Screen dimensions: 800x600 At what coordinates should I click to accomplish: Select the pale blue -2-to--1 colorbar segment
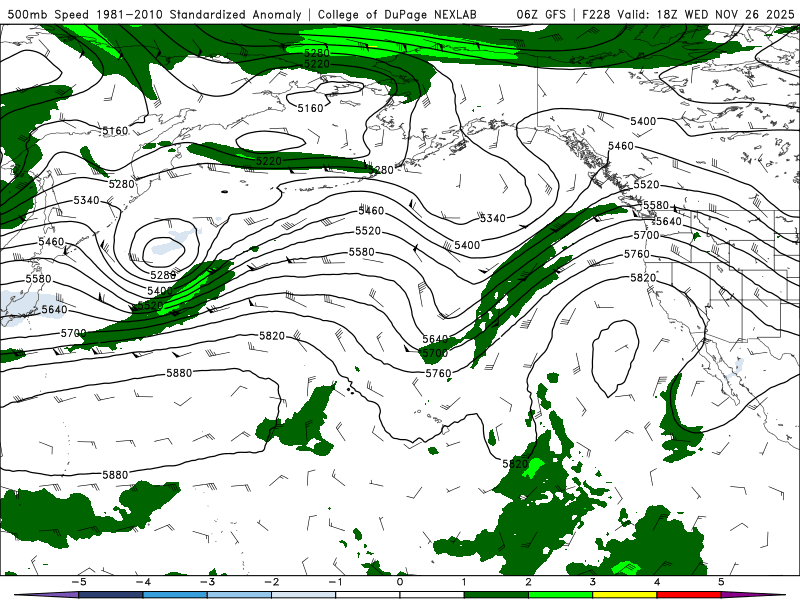pyautogui.click(x=304, y=595)
